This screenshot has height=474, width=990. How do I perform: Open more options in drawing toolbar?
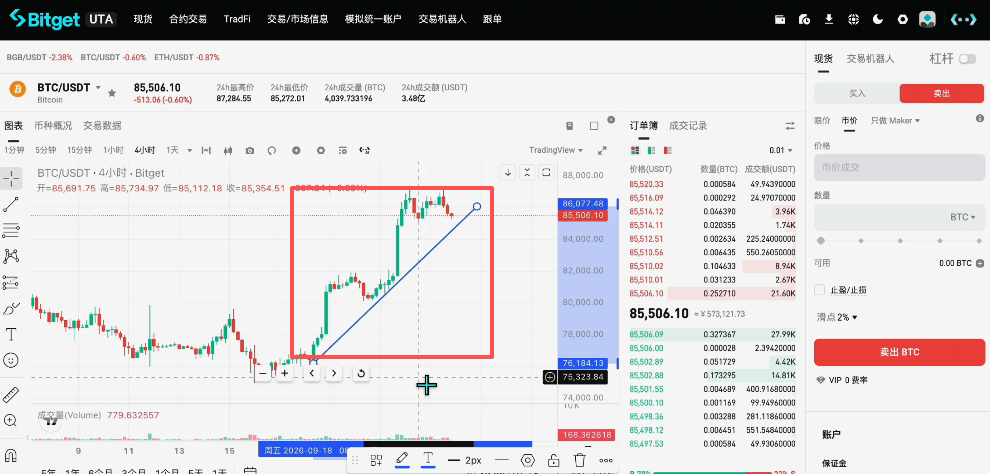606,460
